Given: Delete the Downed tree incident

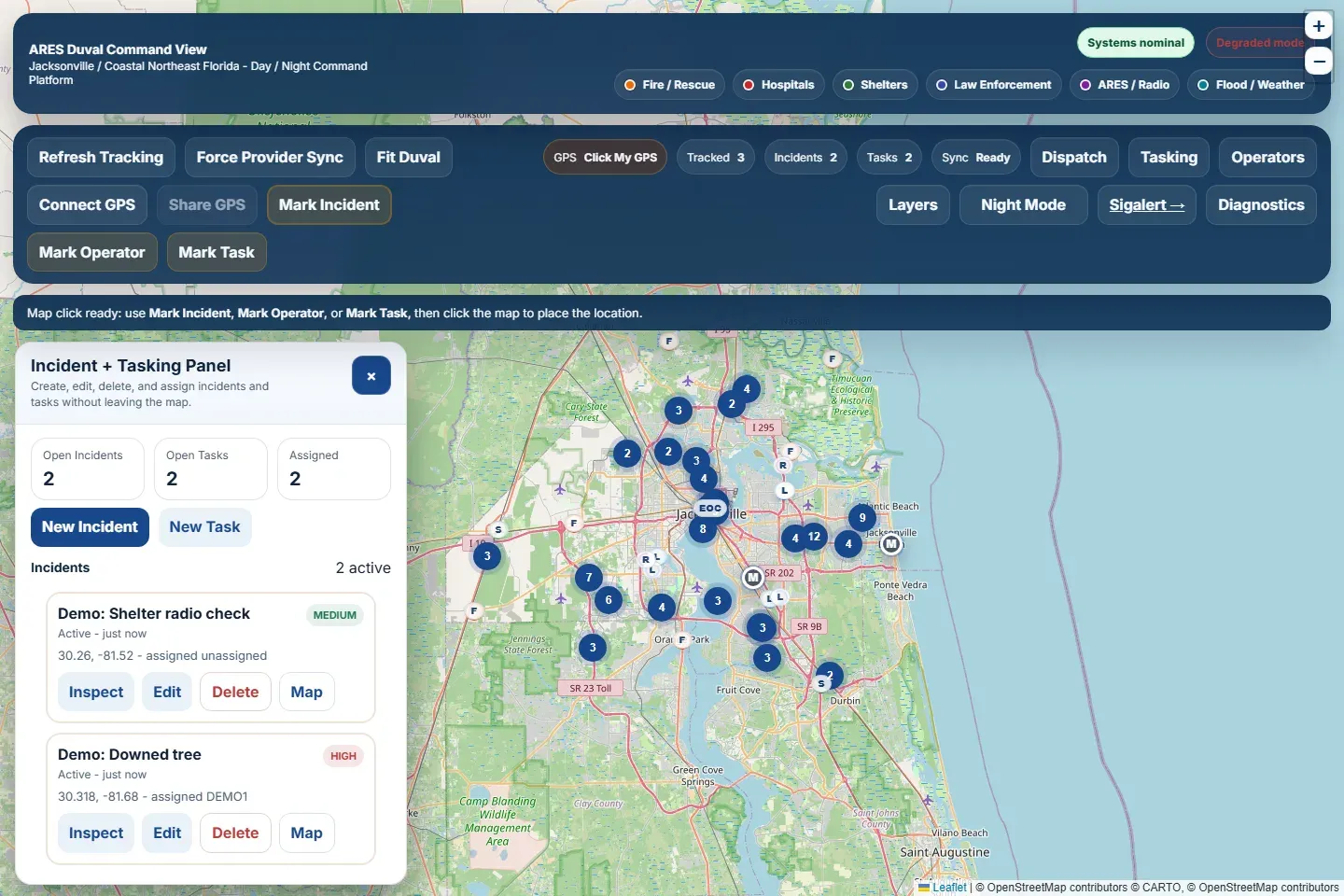Looking at the screenshot, I should [x=235, y=833].
